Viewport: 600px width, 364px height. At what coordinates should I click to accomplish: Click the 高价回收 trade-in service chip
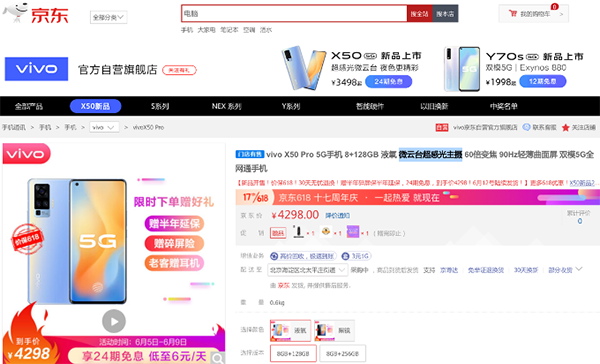303,256
